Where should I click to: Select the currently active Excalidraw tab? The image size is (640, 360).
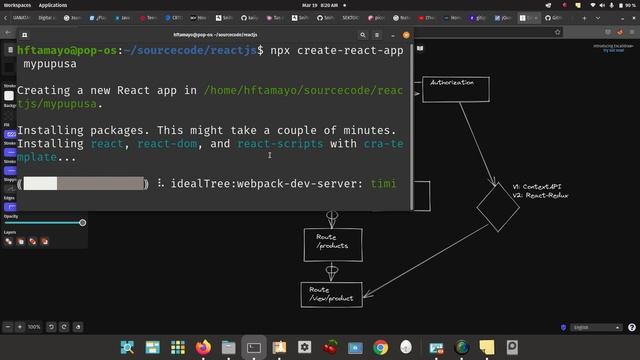tap(529, 18)
